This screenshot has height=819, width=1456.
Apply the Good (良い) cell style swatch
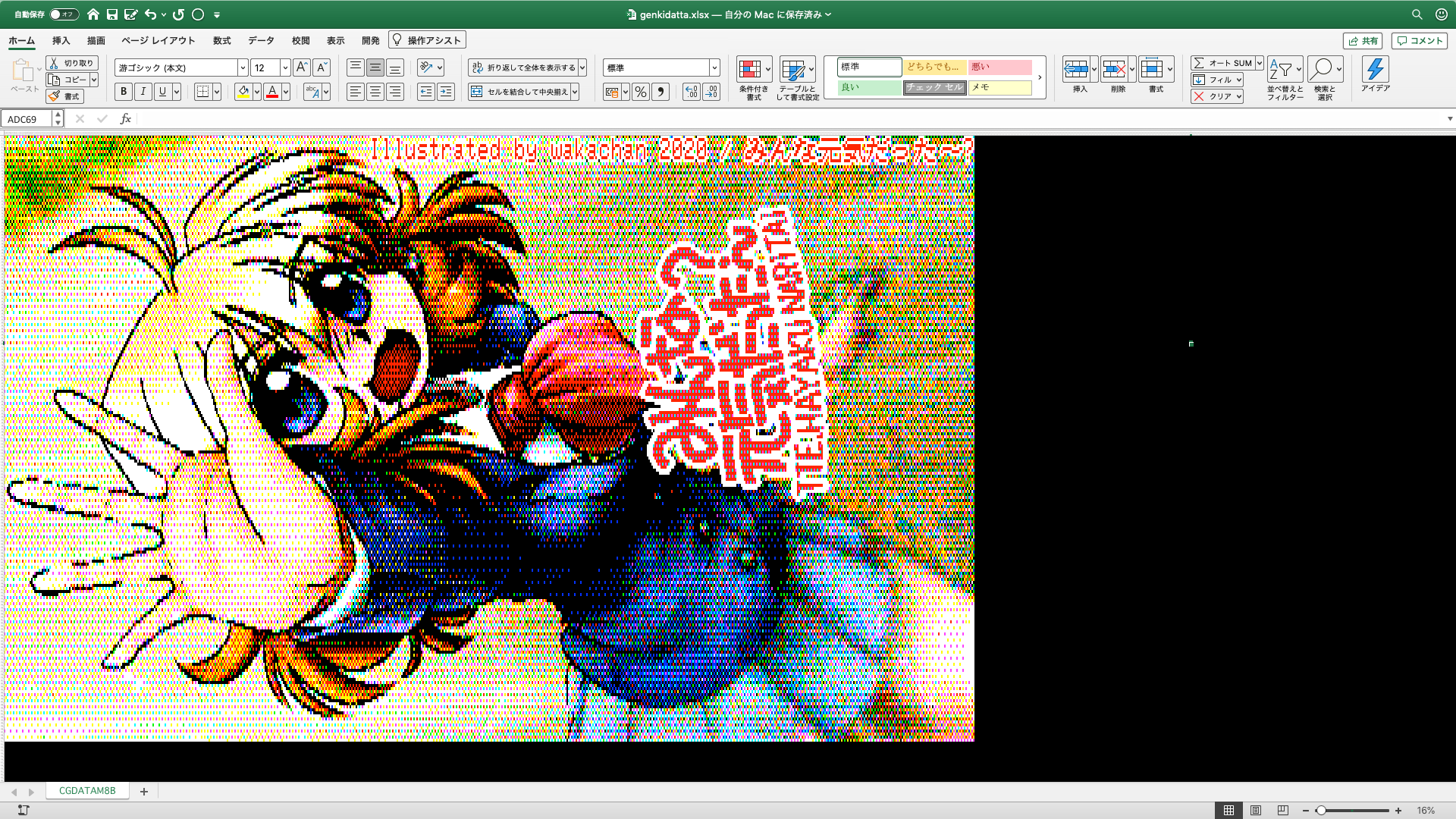click(x=869, y=87)
